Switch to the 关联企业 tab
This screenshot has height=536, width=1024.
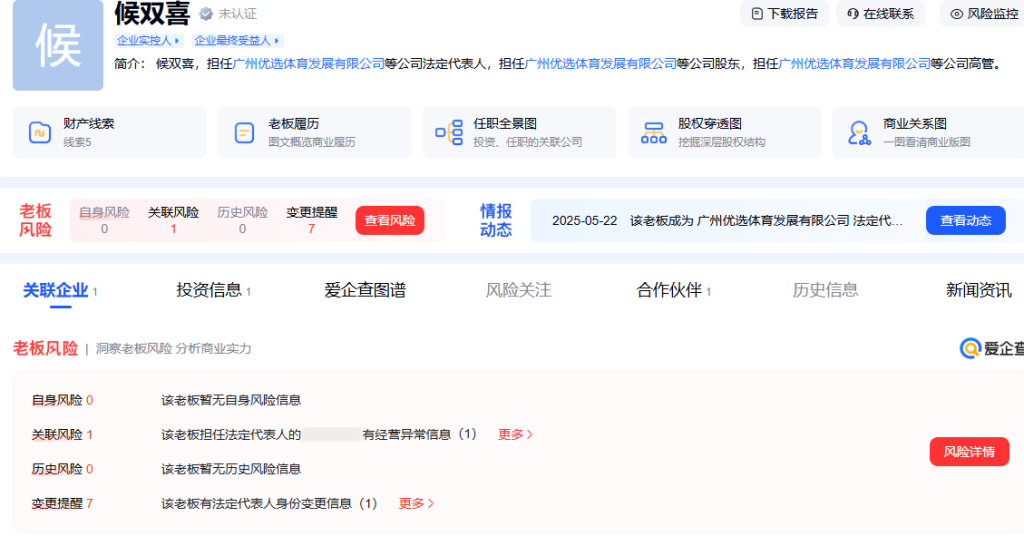pyautogui.click(x=59, y=291)
